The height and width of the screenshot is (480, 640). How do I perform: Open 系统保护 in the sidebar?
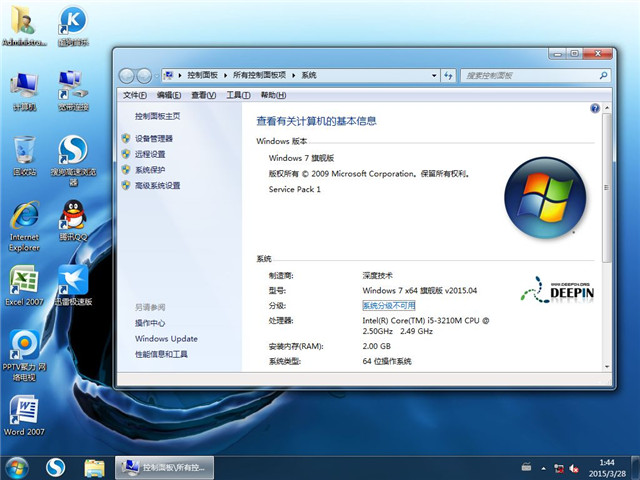(150, 170)
